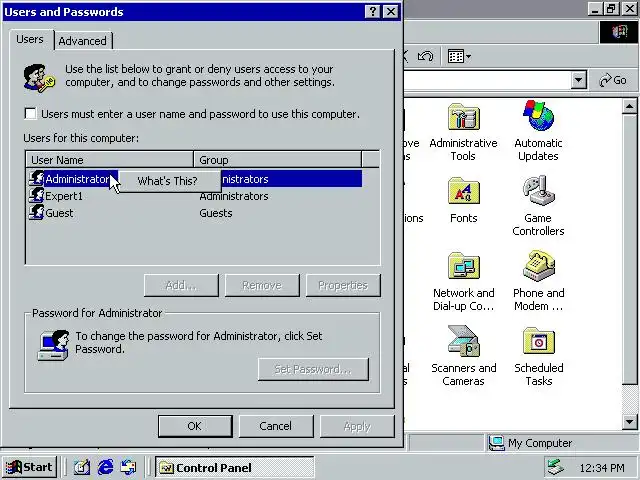This screenshot has height=480, width=640.
Task: Click the User Name column header
Action: click(109, 160)
